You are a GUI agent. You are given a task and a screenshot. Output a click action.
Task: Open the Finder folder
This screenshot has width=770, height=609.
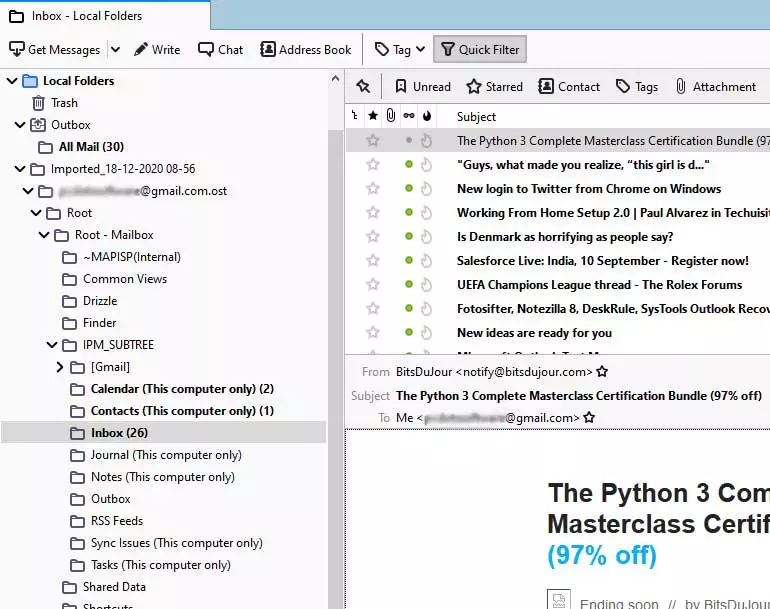pos(99,323)
